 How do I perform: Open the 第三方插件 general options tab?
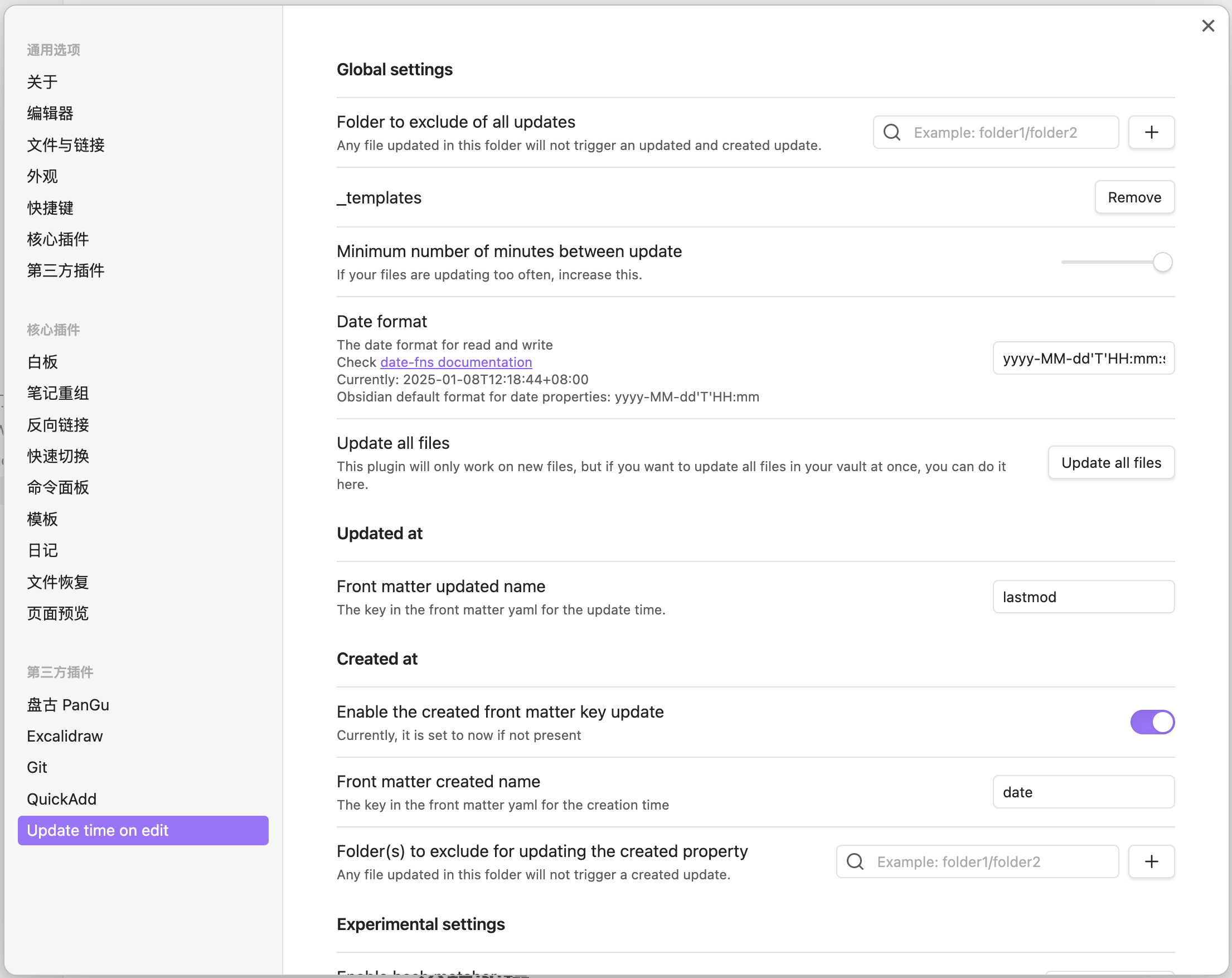66,270
